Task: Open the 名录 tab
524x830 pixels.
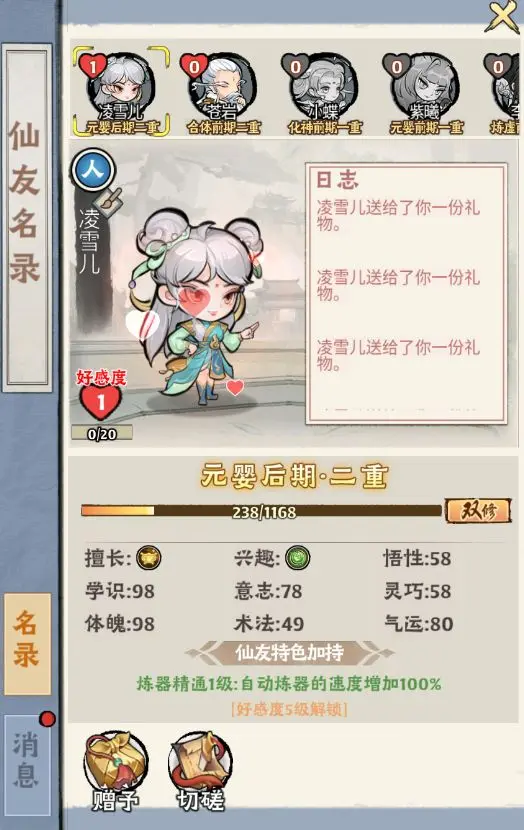Action: tap(27, 643)
